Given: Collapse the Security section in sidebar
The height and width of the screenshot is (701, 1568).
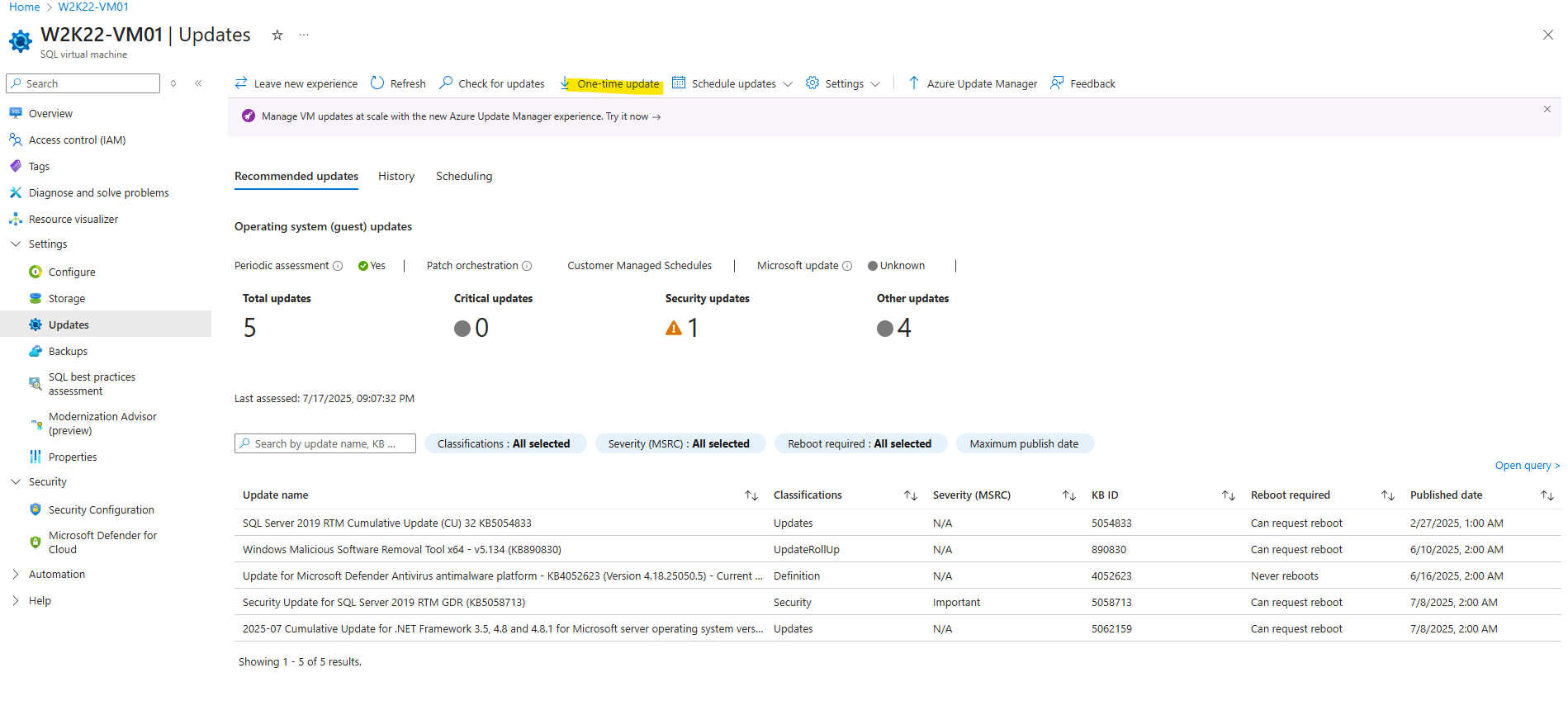Looking at the screenshot, I should click(16, 481).
